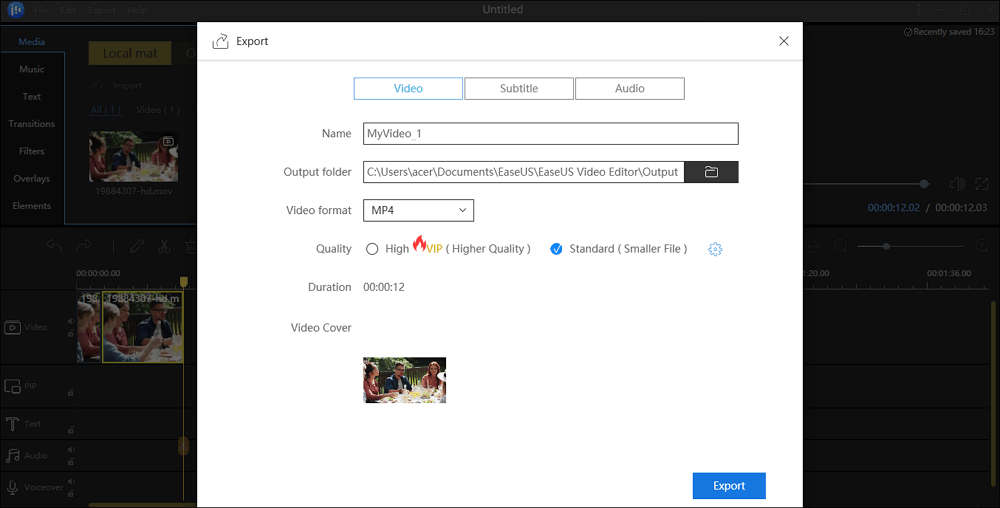The height and width of the screenshot is (508, 1000).
Task: Click the timeline zoom slider handle
Action: click(x=886, y=246)
